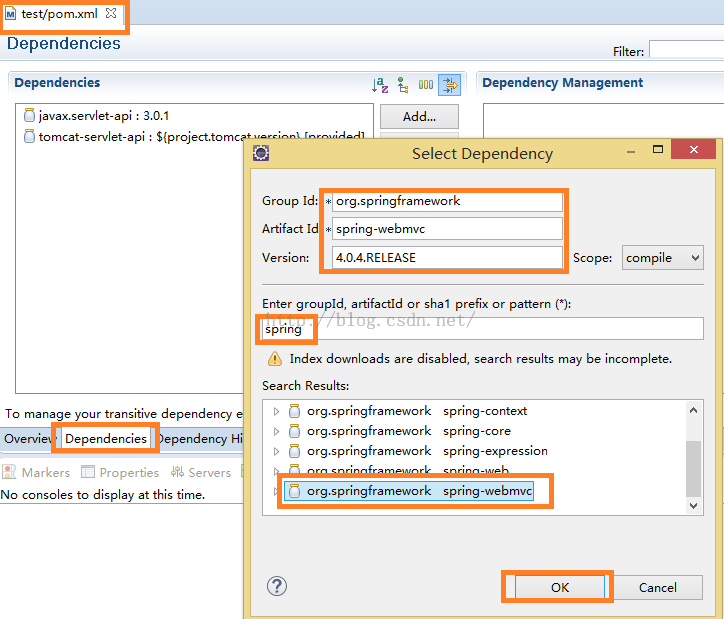Open the dialog help question-mark icon
The height and width of the screenshot is (619, 724).
point(277,586)
